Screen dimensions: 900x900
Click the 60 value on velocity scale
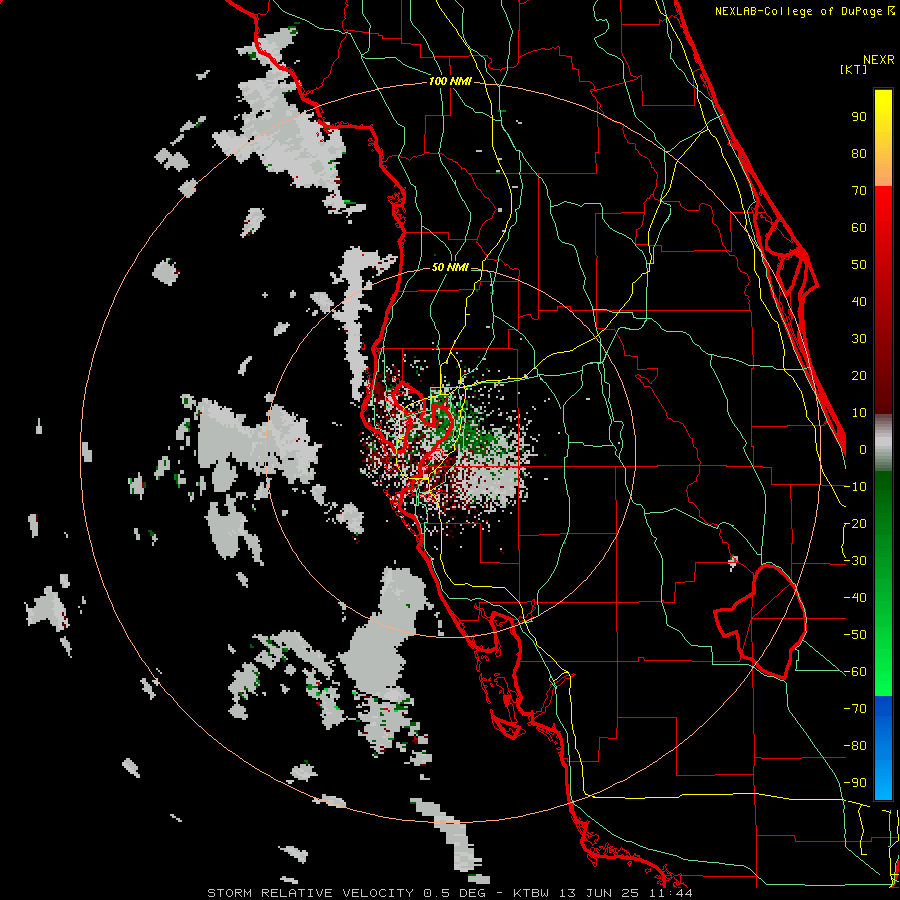click(x=859, y=228)
